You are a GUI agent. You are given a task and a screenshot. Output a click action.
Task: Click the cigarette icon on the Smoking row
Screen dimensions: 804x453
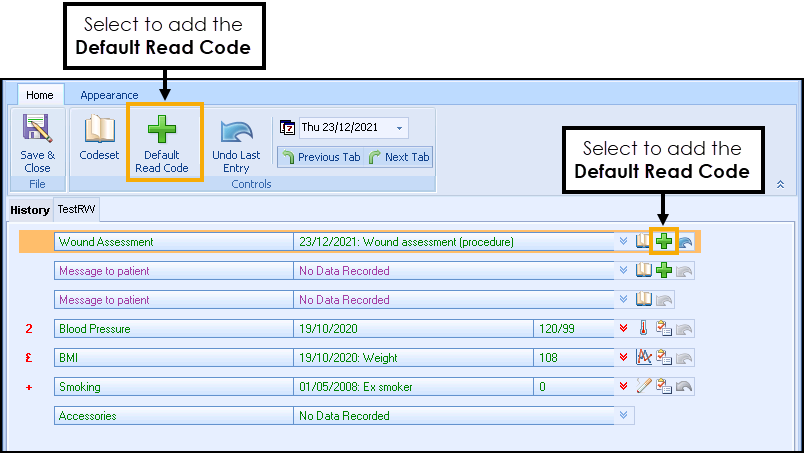tap(644, 386)
